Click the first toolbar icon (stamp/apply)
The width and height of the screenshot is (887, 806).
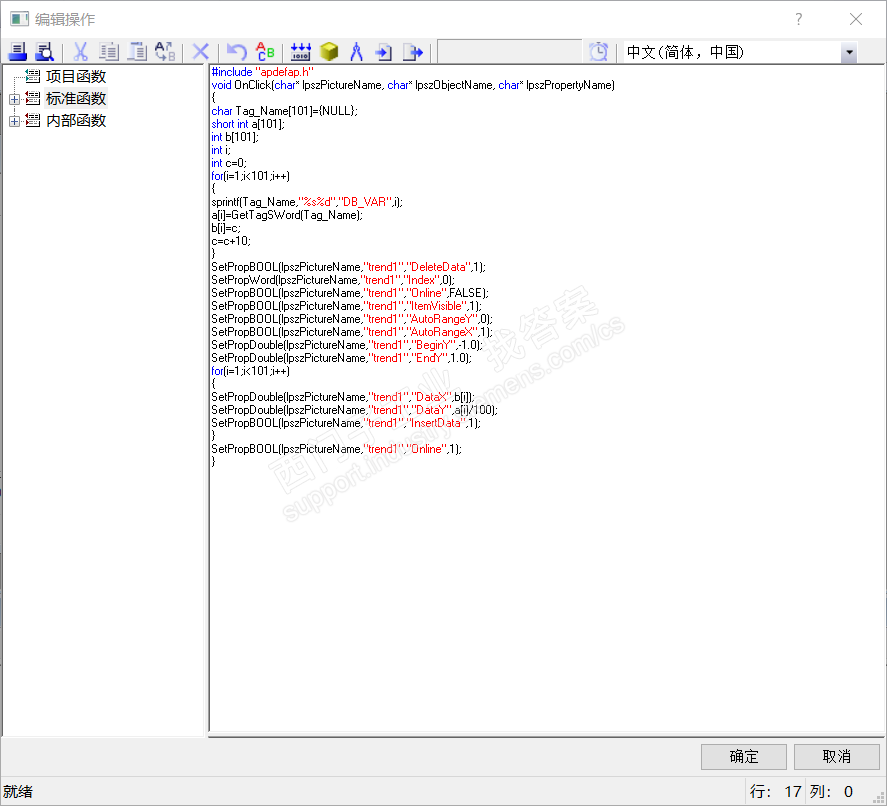click(18, 52)
